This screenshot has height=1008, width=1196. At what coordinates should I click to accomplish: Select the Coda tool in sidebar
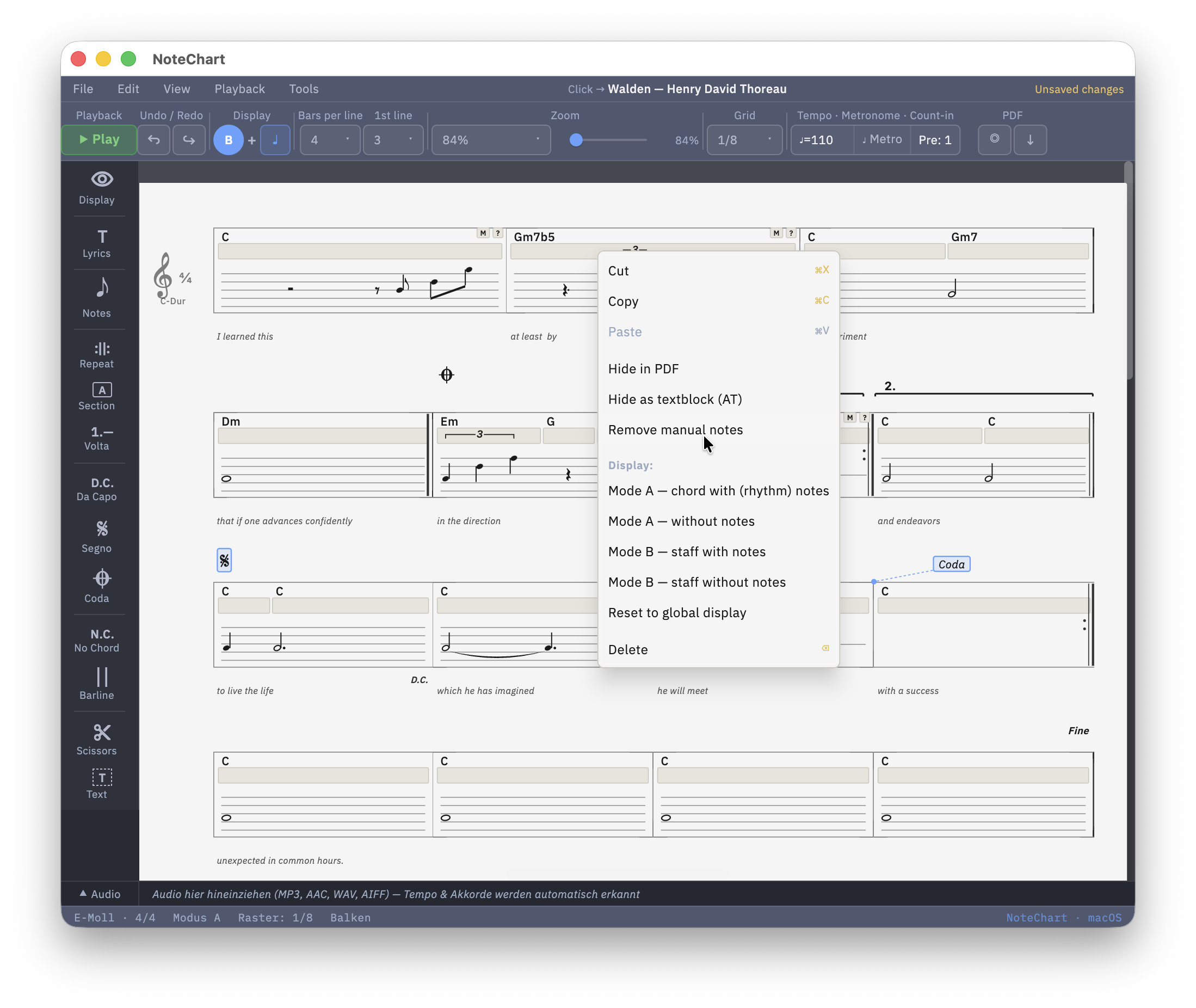[x=96, y=587]
